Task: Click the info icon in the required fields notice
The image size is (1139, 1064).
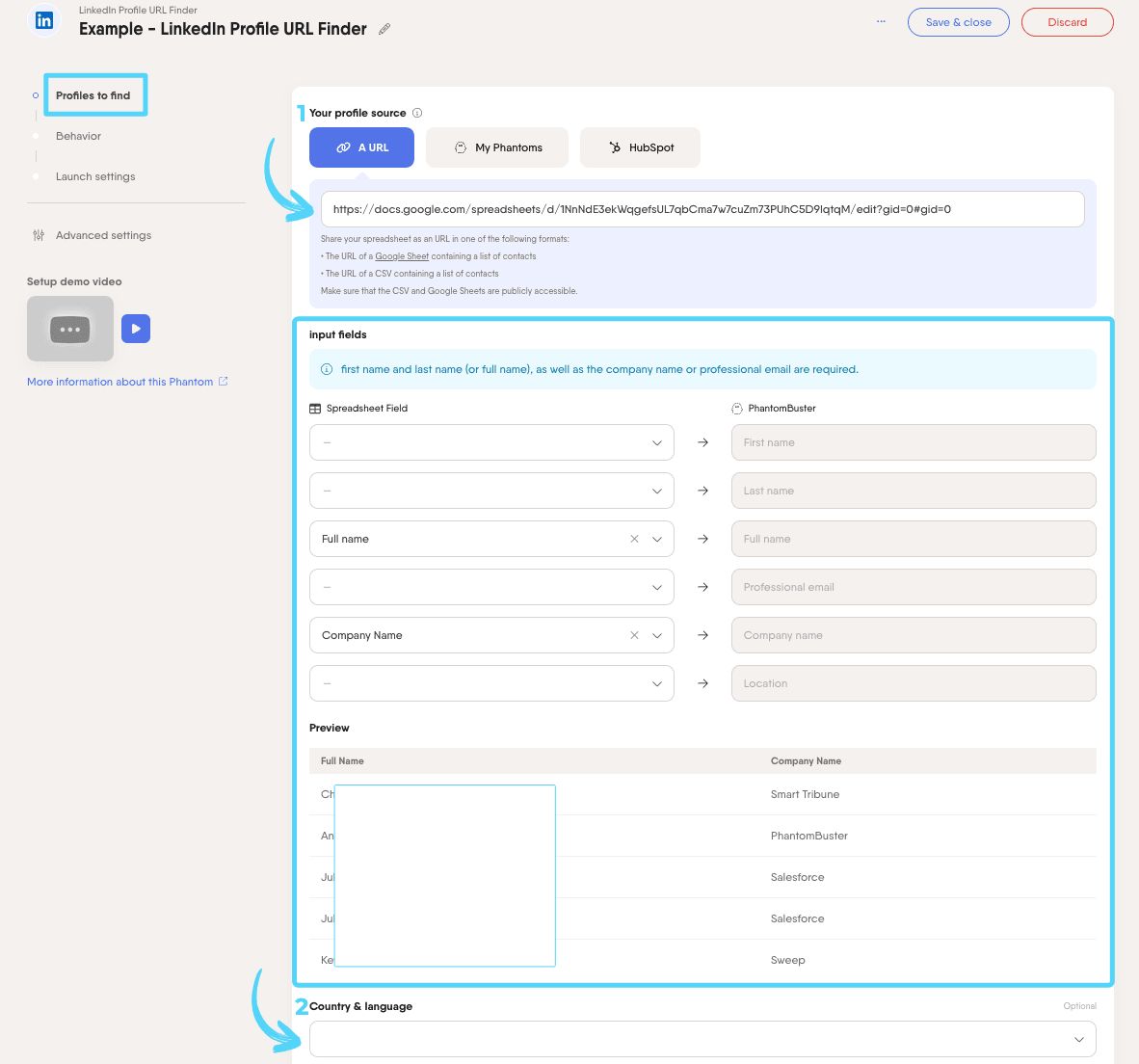Action: pyautogui.click(x=327, y=369)
